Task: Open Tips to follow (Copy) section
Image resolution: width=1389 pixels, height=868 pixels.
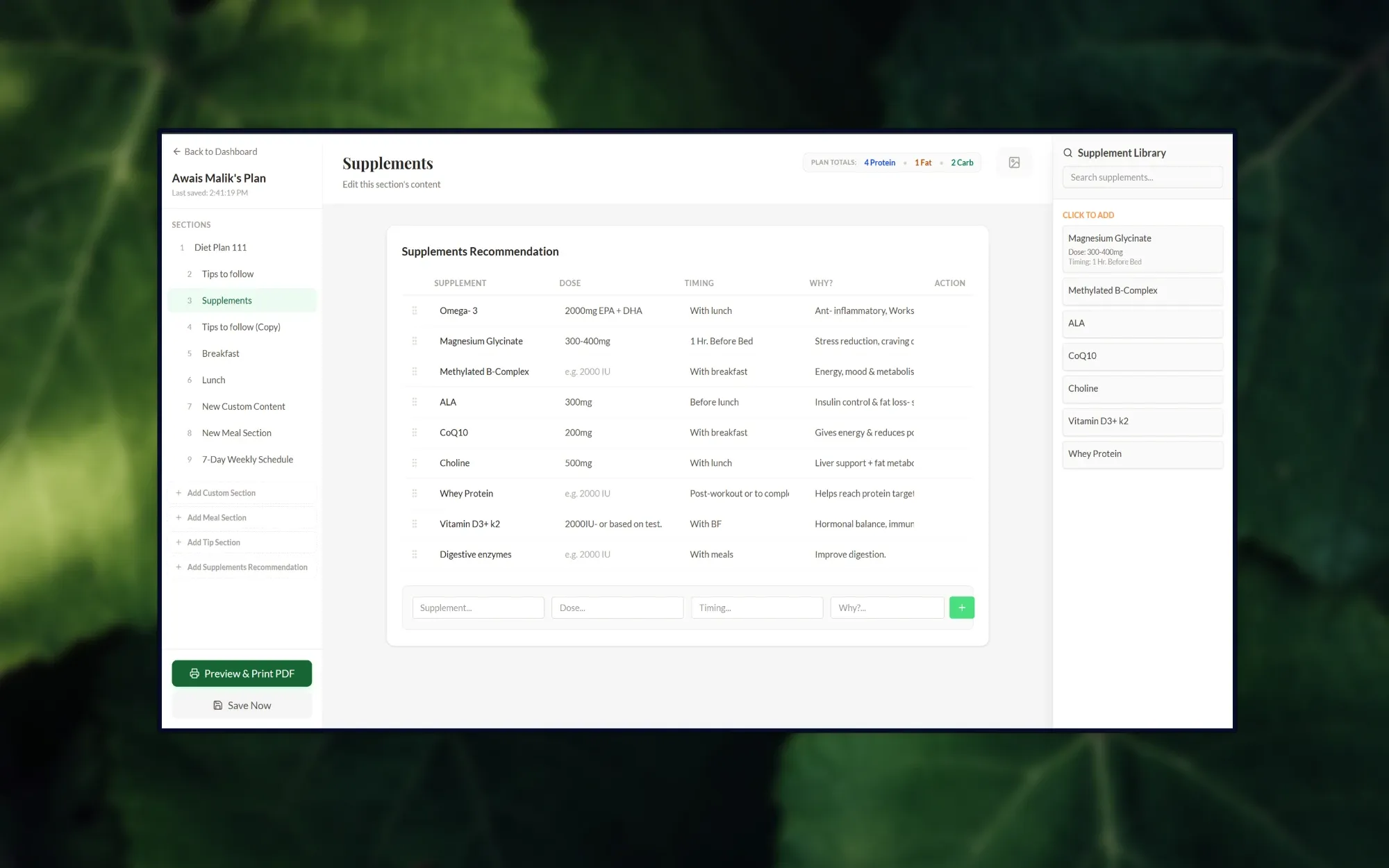Action: point(242,327)
